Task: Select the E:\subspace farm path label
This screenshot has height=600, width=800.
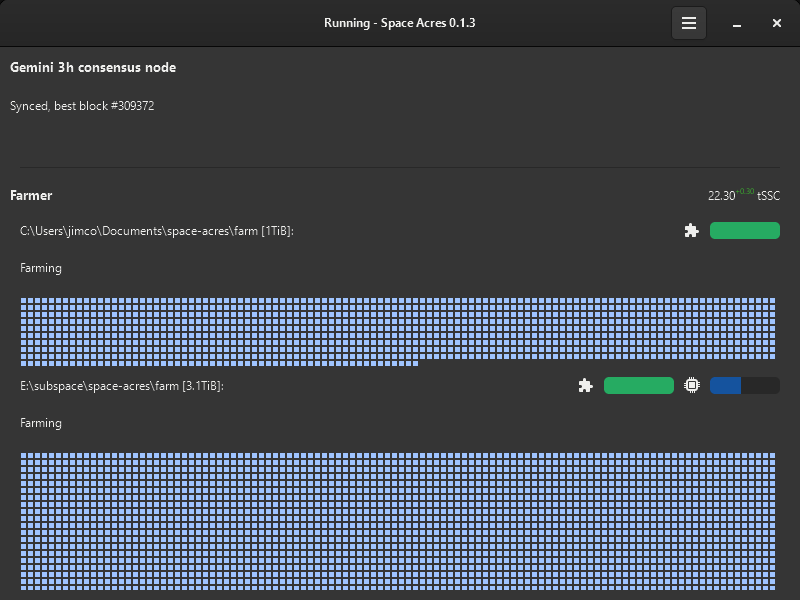Action: 121,386
